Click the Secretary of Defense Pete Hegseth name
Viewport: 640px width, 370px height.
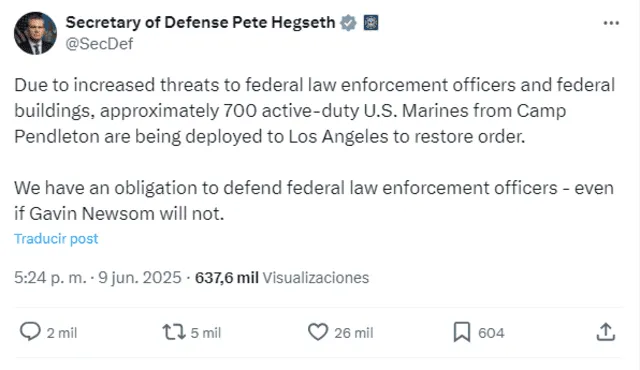tap(200, 22)
